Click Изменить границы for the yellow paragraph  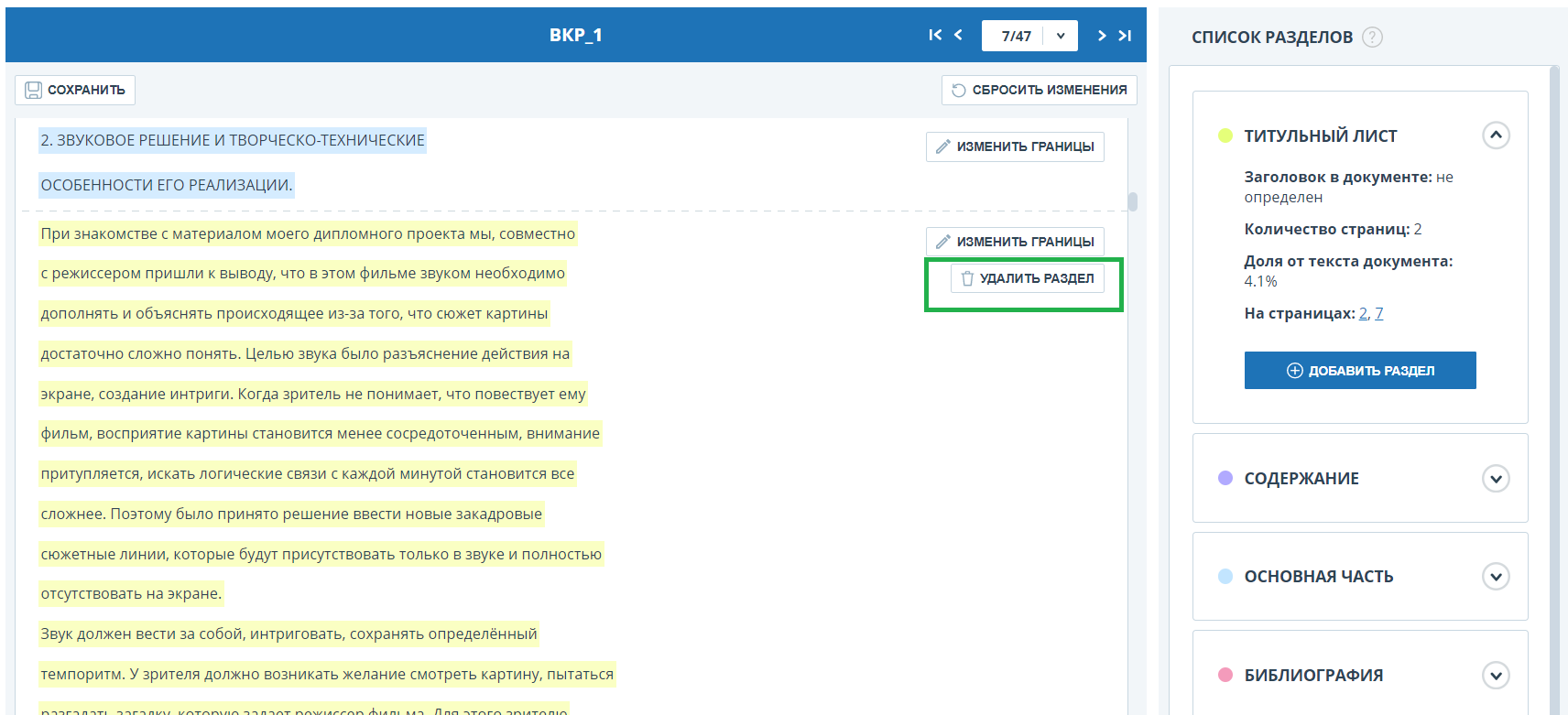click(1015, 242)
